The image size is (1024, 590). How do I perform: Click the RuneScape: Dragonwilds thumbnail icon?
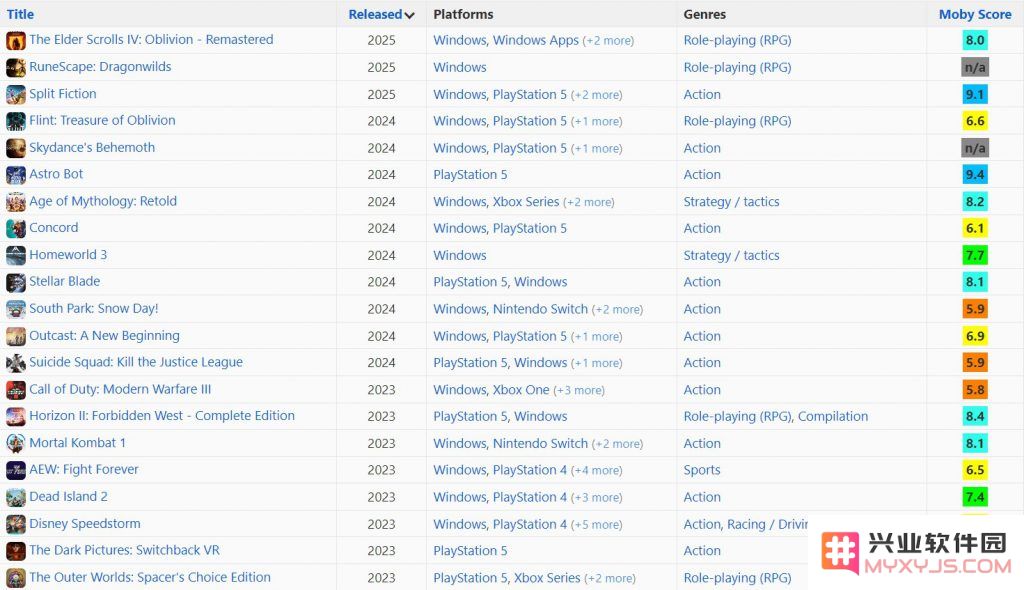pyautogui.click(x=16, y=67)
